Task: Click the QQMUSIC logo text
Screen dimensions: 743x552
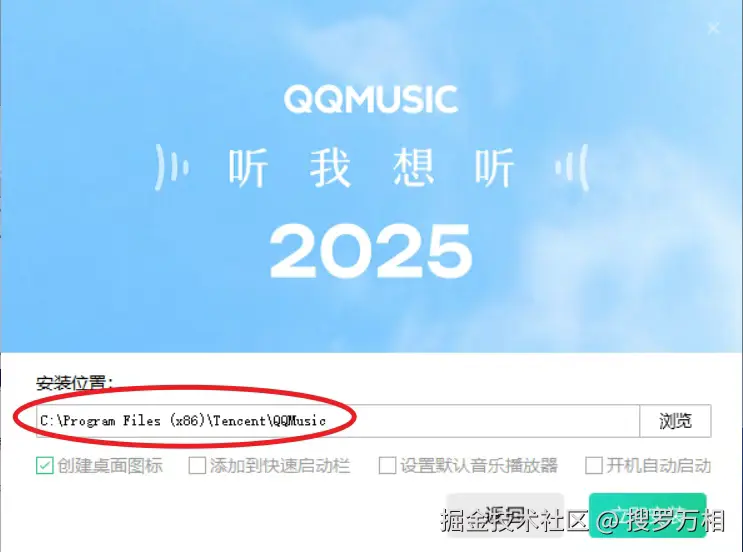Action: click(x=371, y=100)
